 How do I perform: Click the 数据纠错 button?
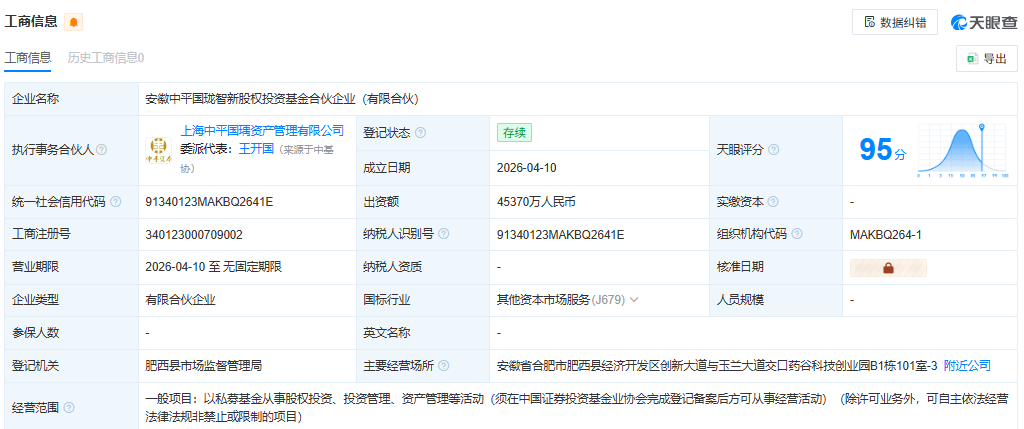click(x=895, y=22)
